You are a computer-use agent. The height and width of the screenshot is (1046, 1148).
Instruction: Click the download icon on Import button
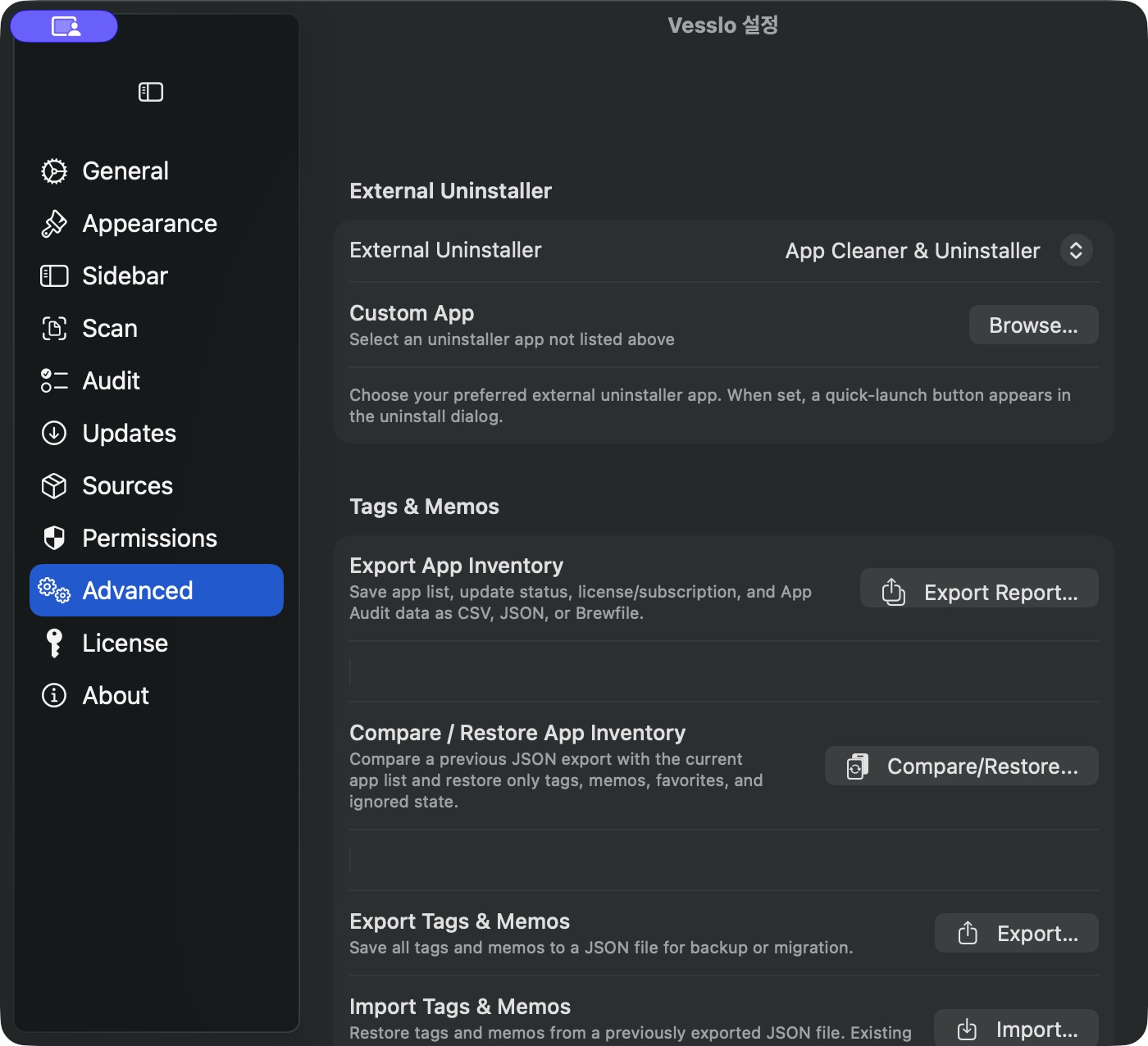click(x=968, y=1029)
